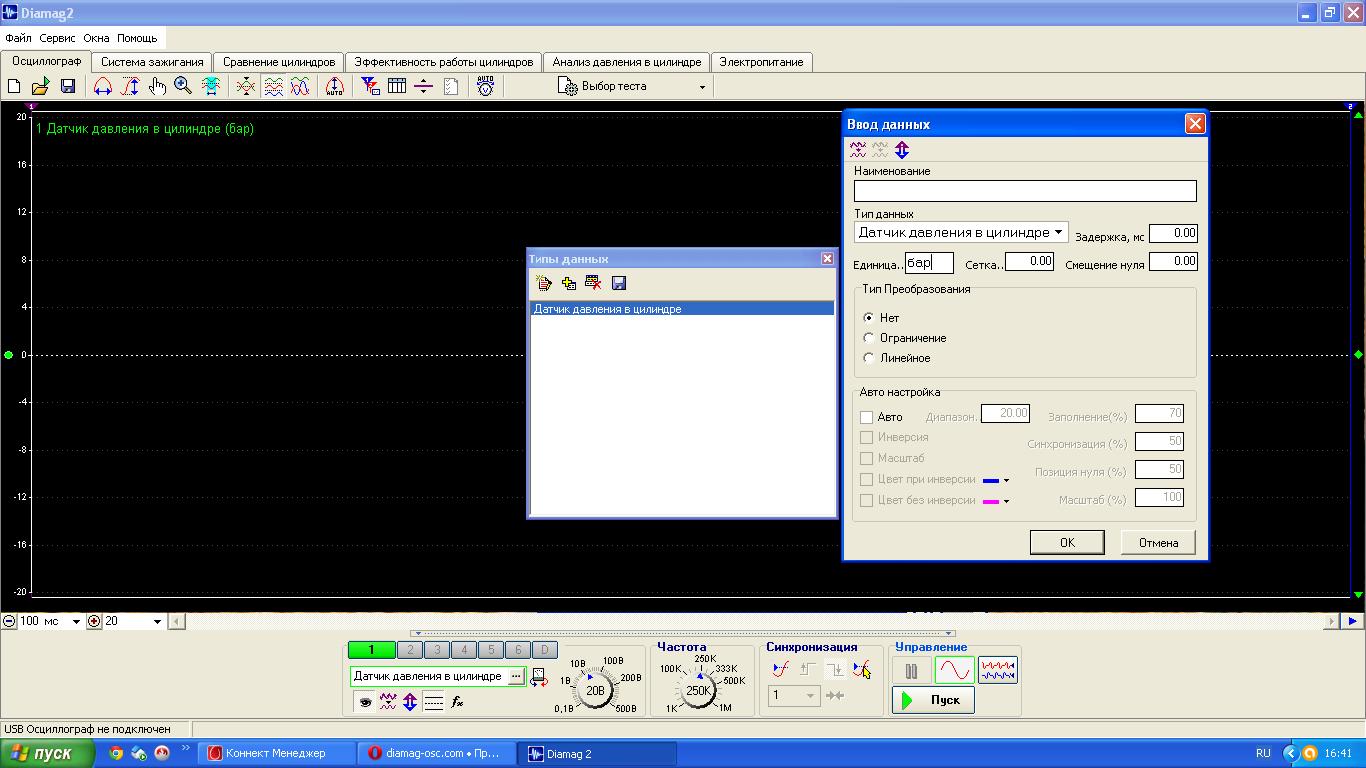Start acquisition with Пуск button

point(933,700)
